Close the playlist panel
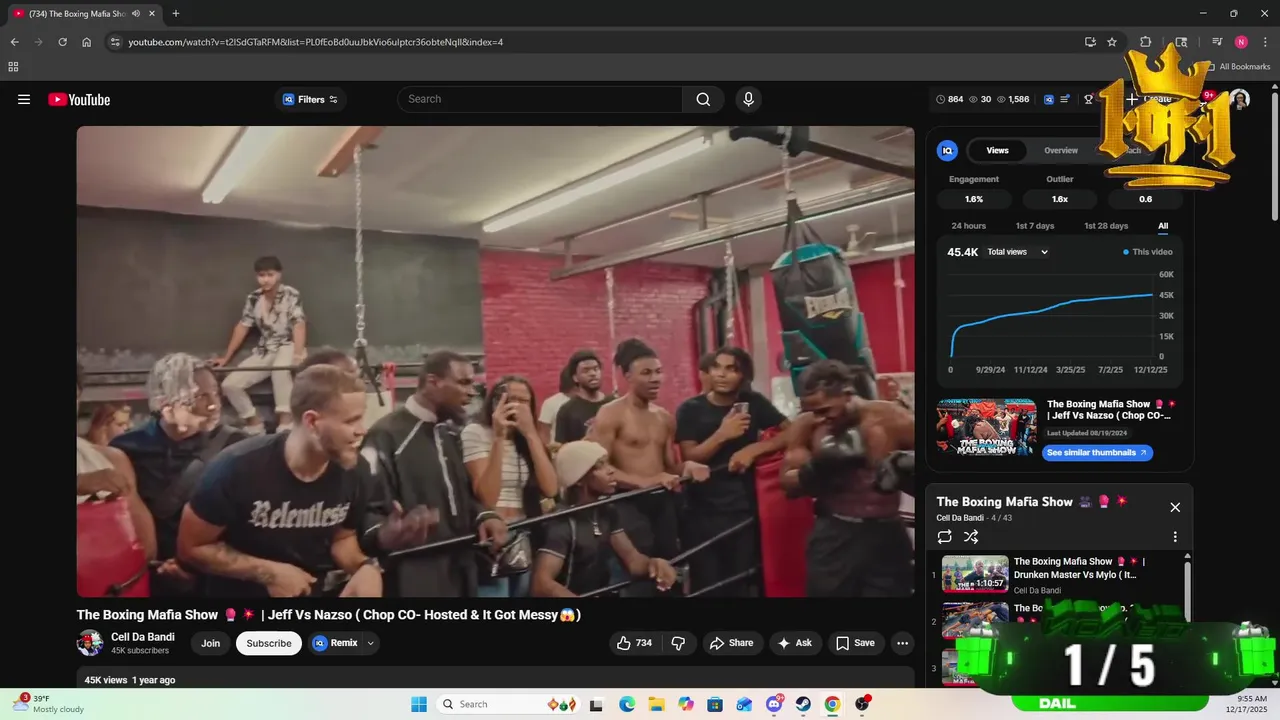Screen dimensions: 1280x720 point(1175,507)
